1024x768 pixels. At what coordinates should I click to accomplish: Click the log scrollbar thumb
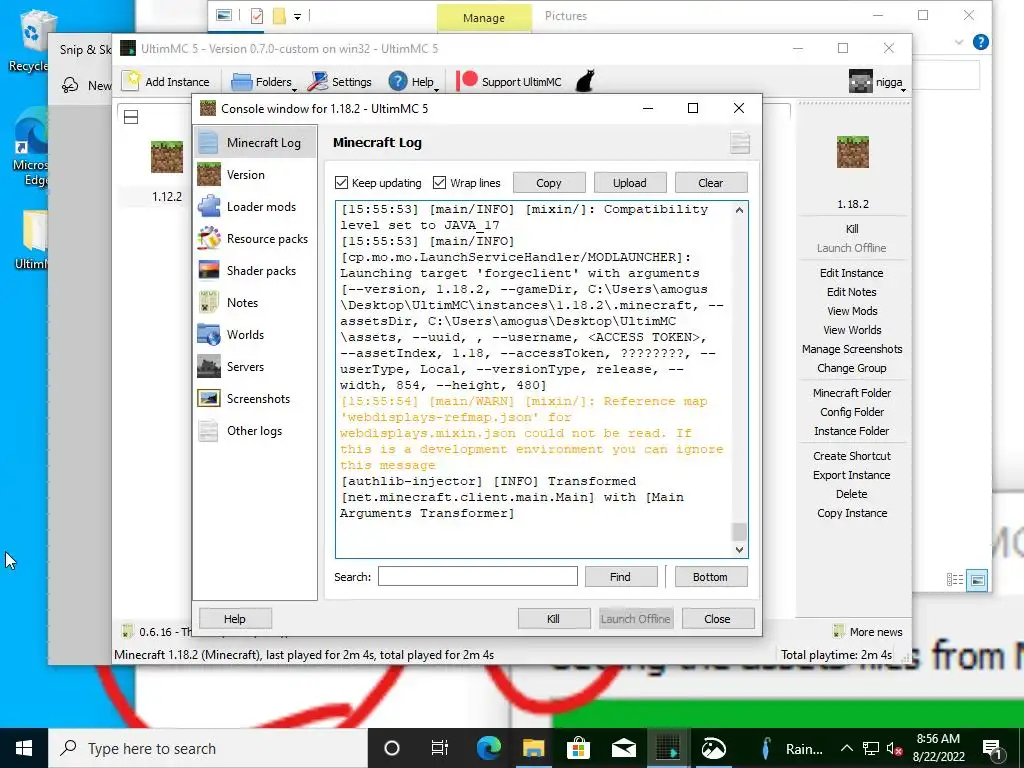pos(739,532)
